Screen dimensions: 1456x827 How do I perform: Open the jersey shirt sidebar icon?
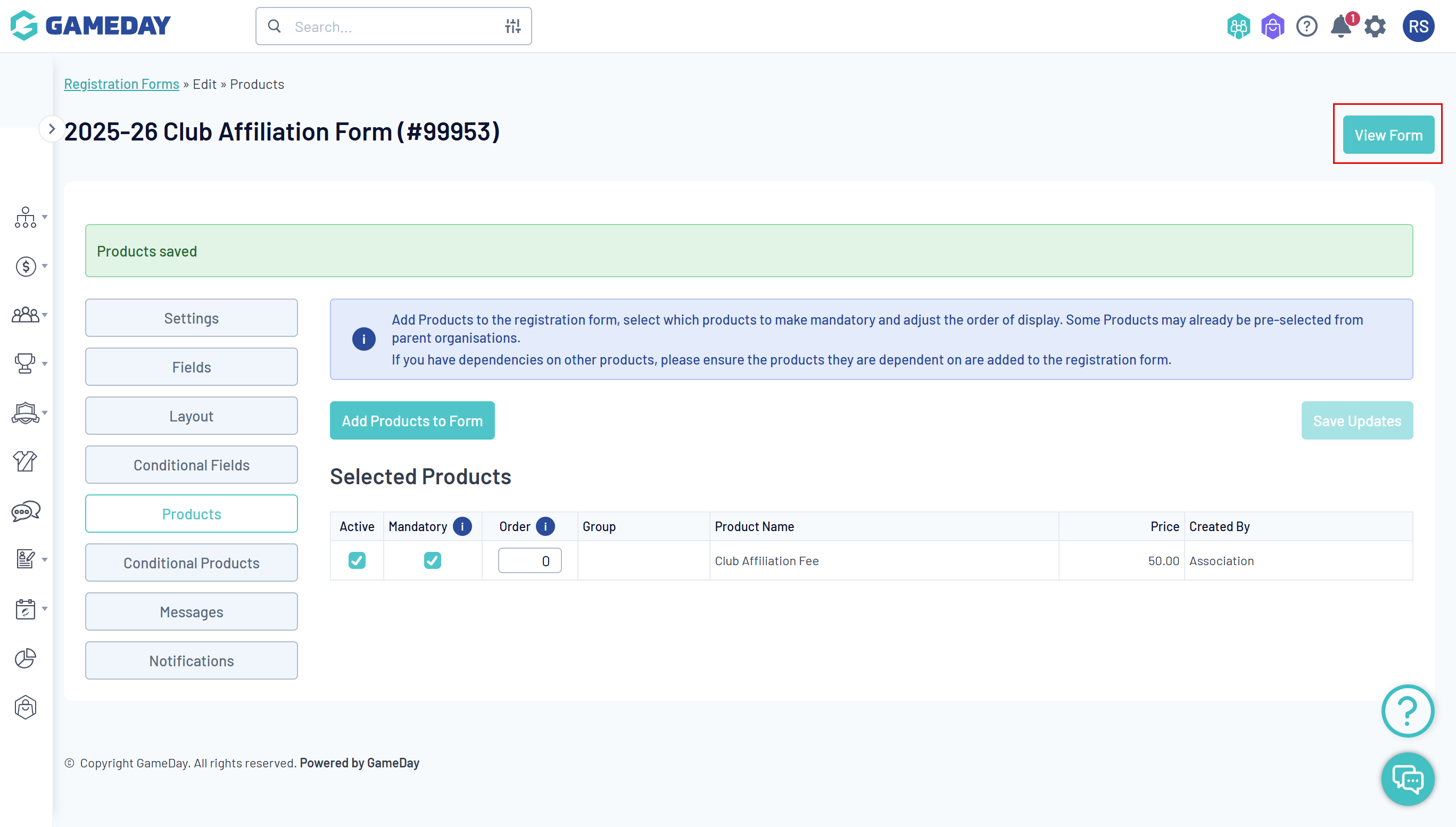(x=25, y=461)
